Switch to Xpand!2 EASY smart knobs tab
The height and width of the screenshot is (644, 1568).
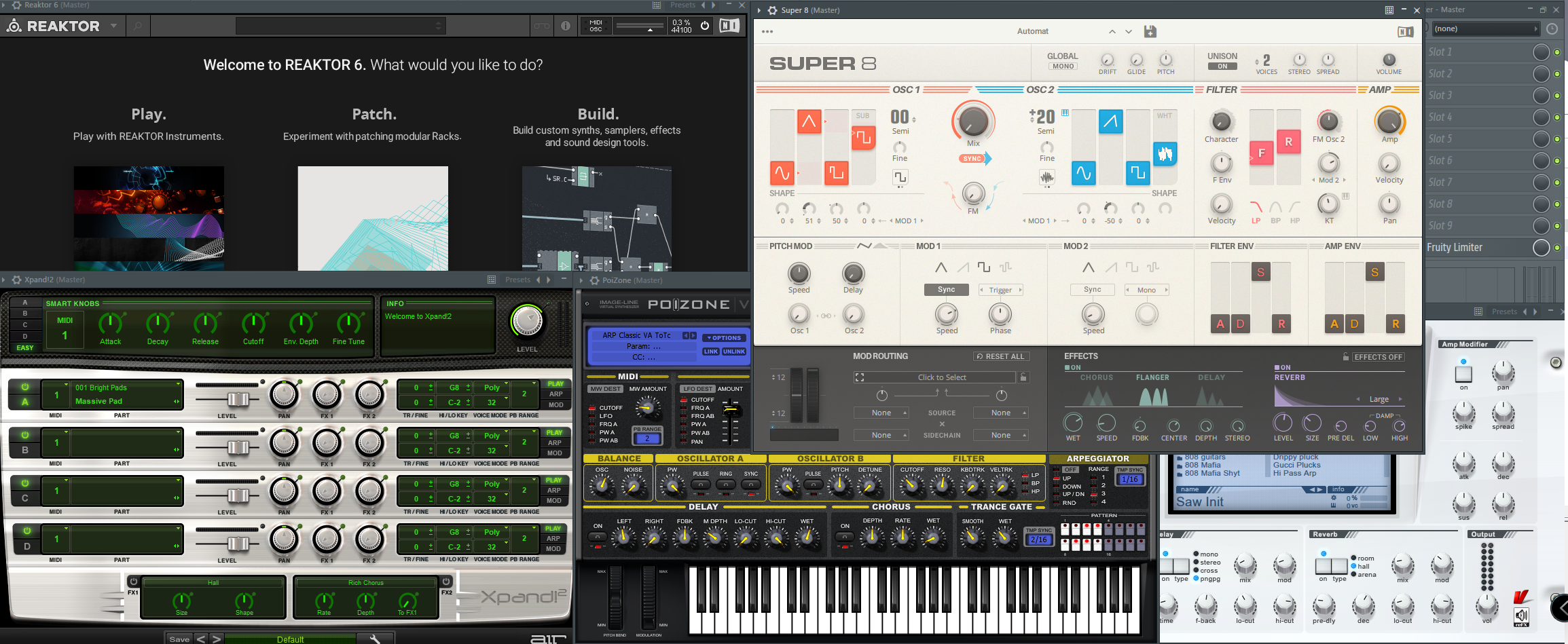(x=25, y=347)
